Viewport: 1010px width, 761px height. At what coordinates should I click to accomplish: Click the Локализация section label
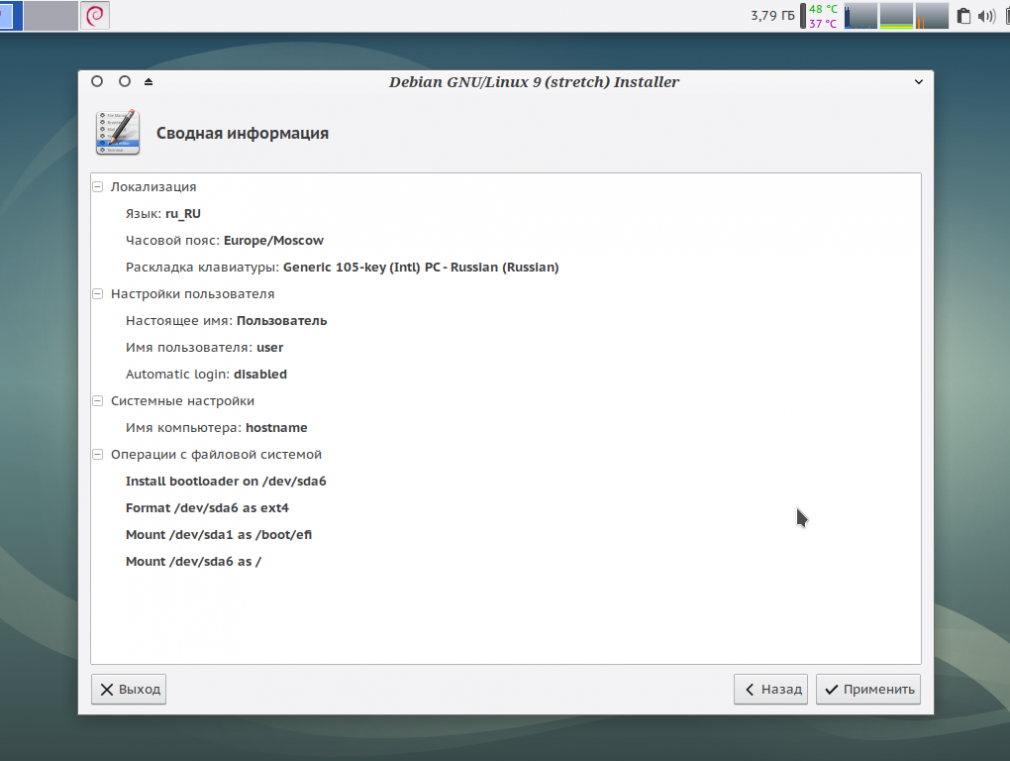coord(153,187)
